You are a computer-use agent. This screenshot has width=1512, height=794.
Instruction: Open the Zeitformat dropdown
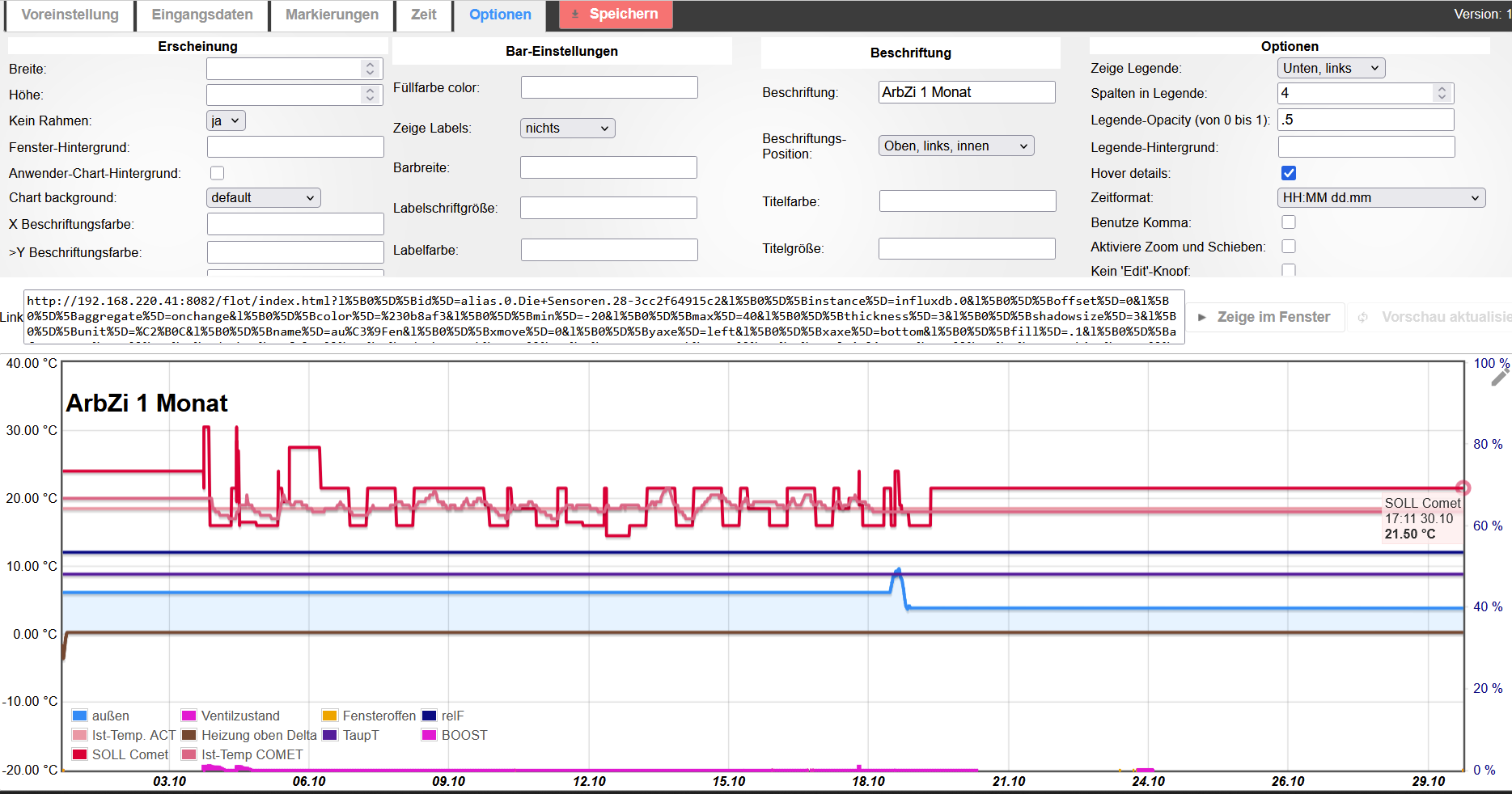(1380, 197)
